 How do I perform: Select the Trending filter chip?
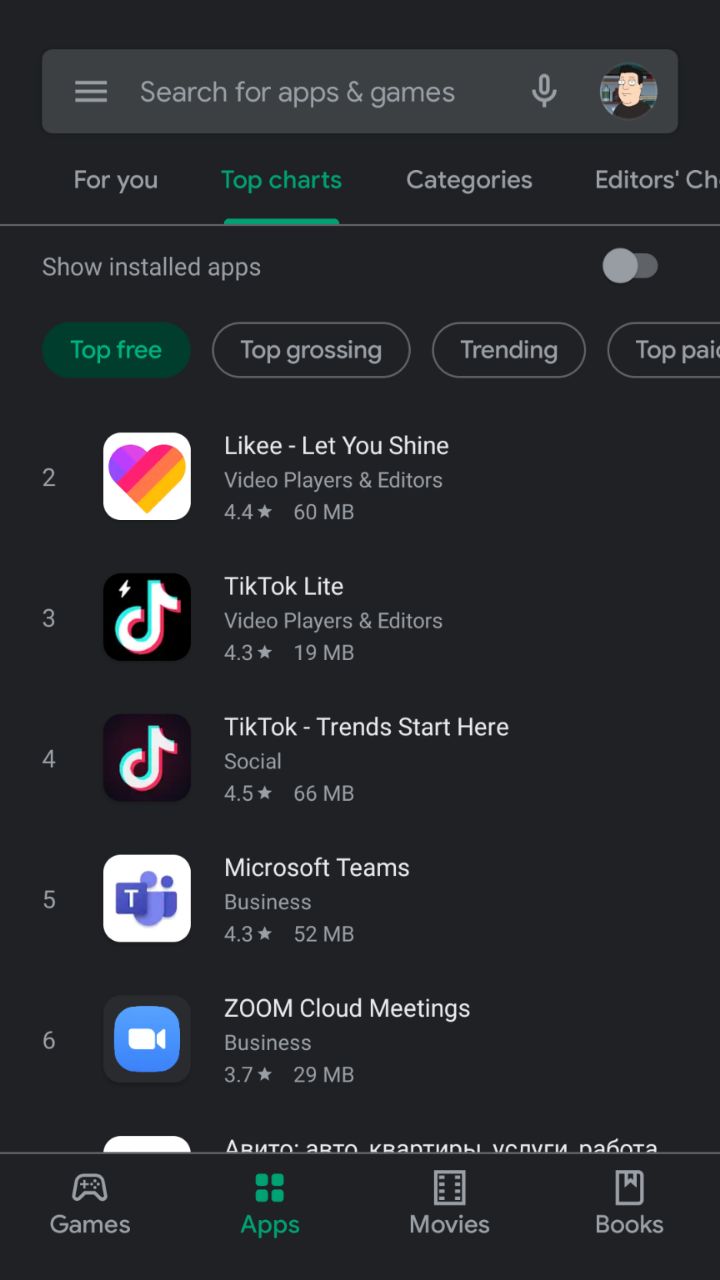509,350
